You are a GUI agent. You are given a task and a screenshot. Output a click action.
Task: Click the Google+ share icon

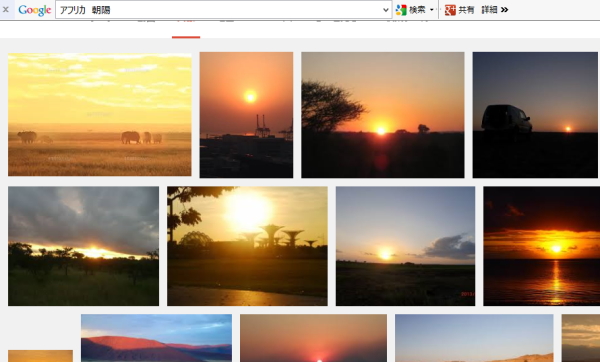[x=450, y=10]
